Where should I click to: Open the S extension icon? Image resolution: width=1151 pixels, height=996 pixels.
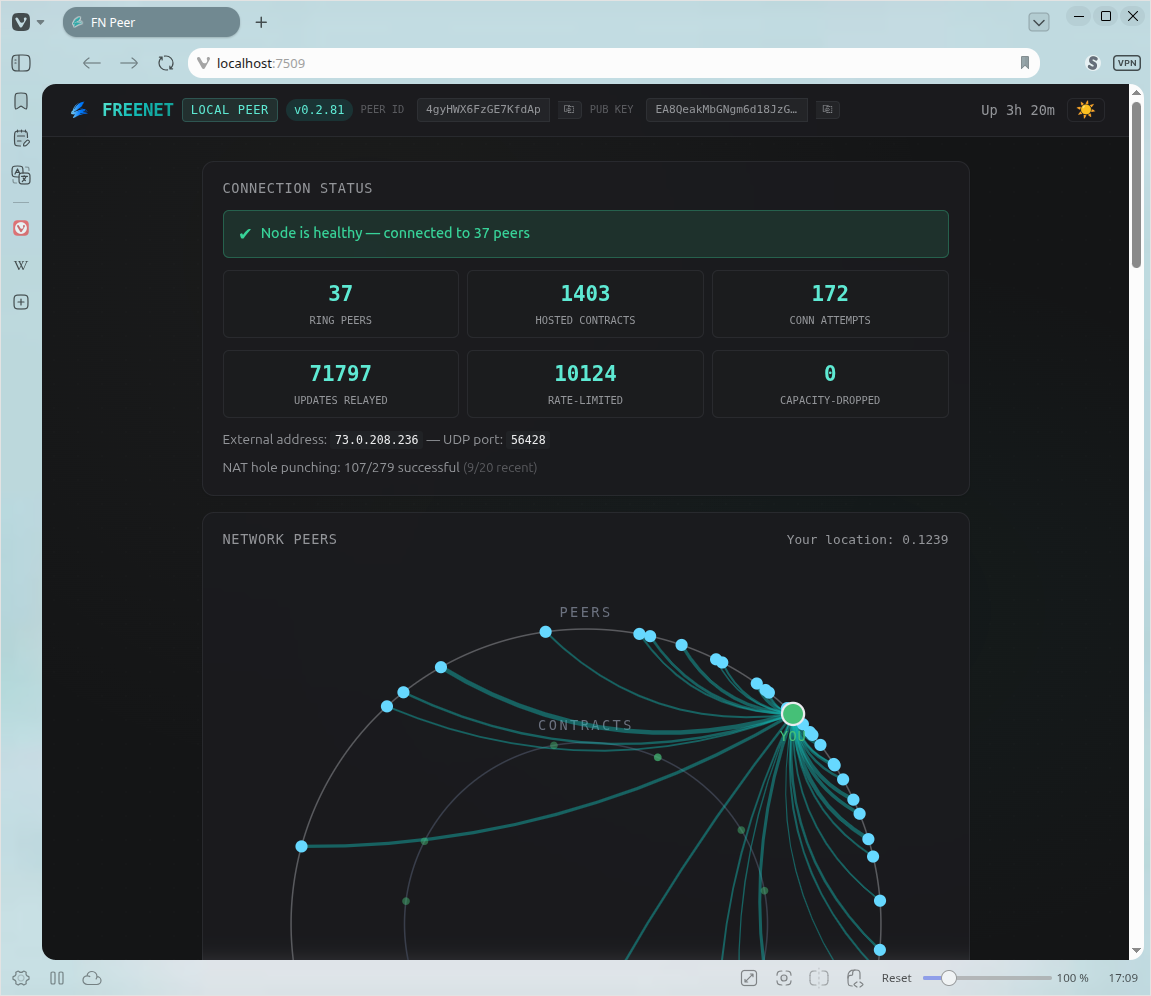(1093, 63)
